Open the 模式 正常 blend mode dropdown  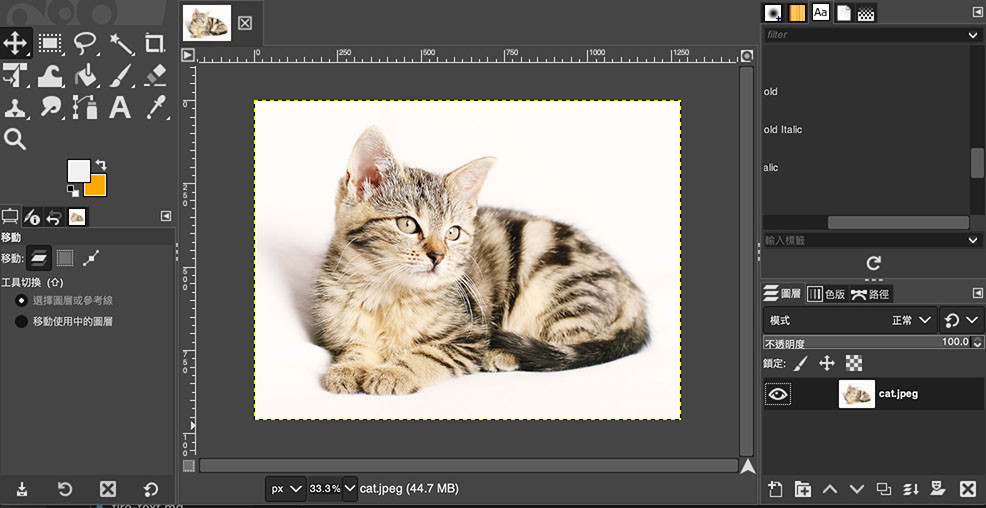(x=850, y=321)
